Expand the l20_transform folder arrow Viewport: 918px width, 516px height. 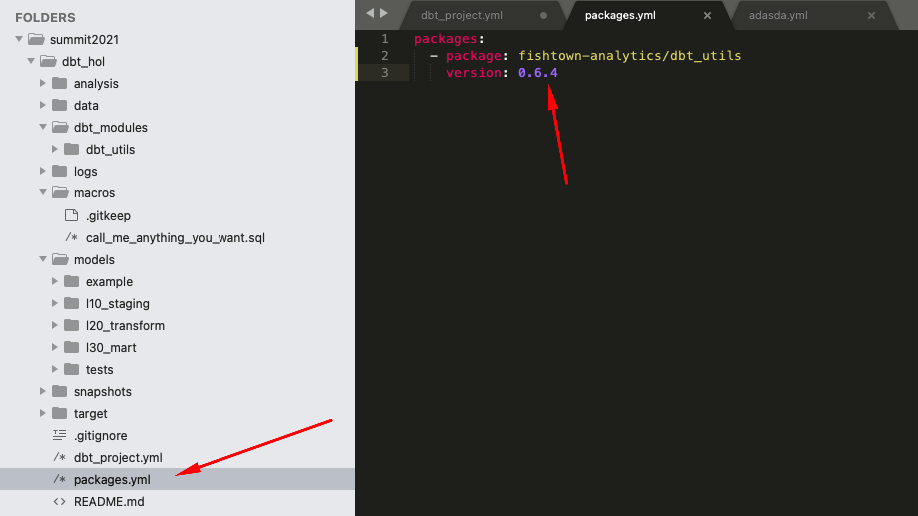pyautogui.click(x=54, y=325)
